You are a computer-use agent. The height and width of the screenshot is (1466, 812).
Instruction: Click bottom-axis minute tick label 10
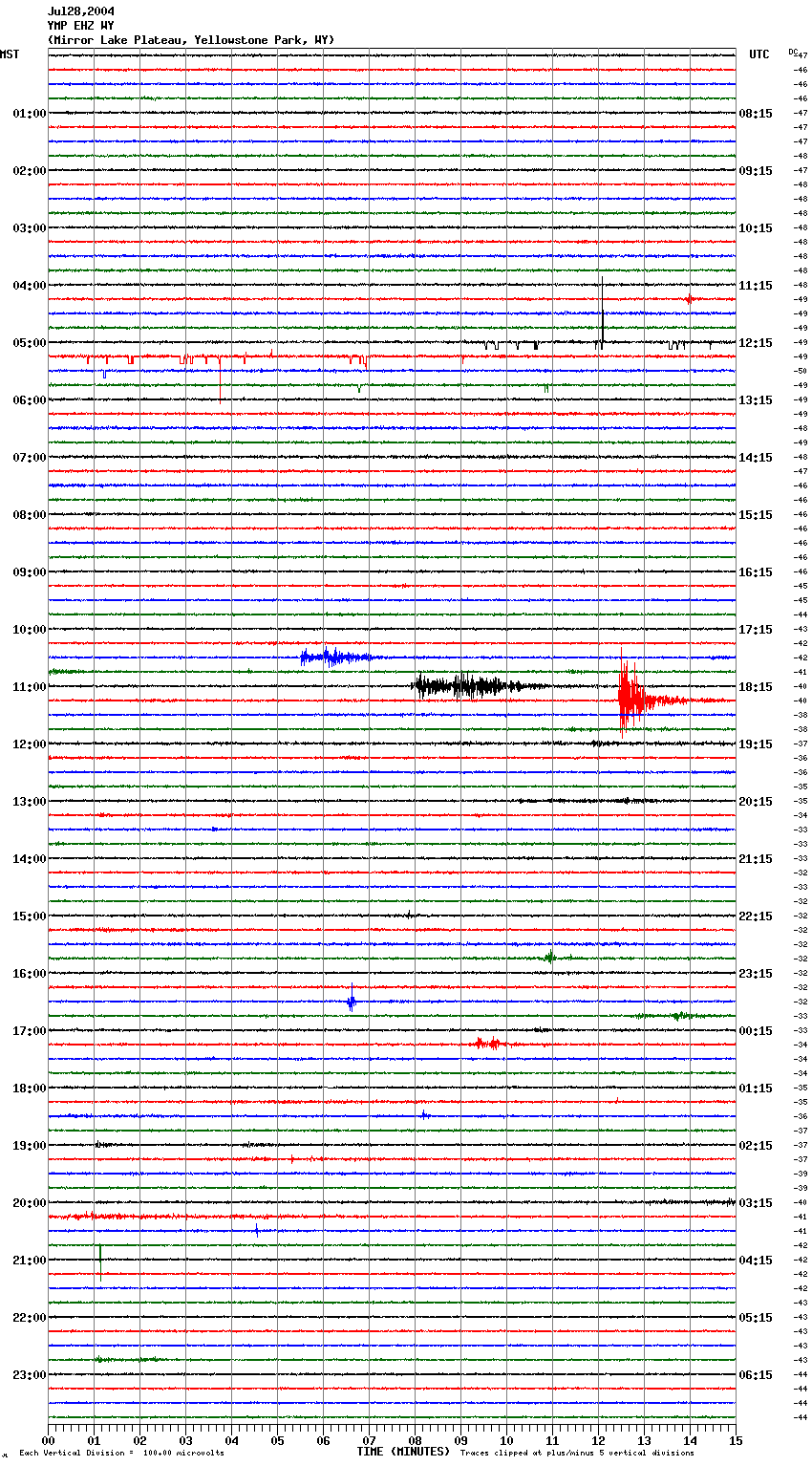tap(506, 1440)
